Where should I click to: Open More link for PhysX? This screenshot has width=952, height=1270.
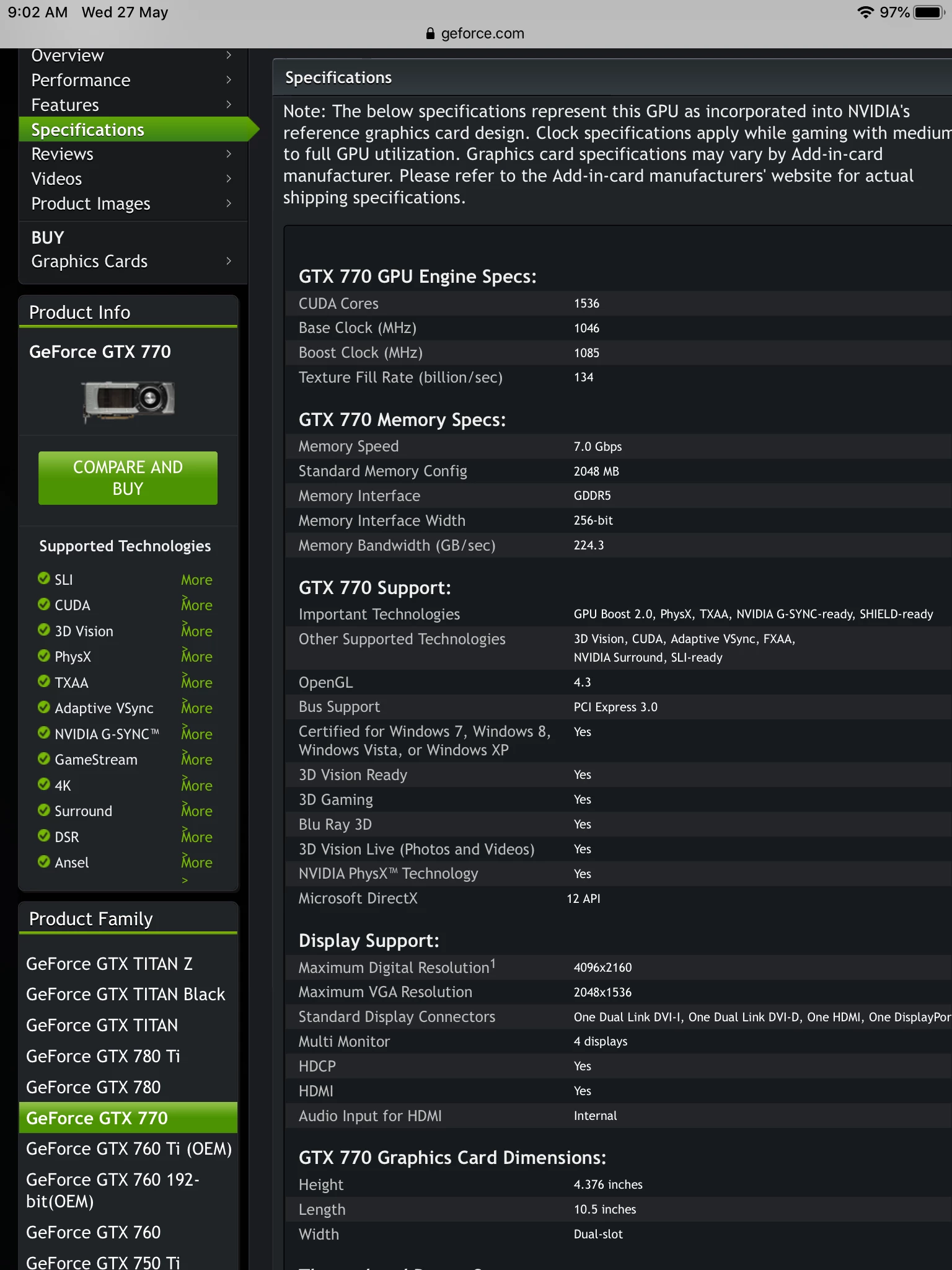(x=196, y=657)
